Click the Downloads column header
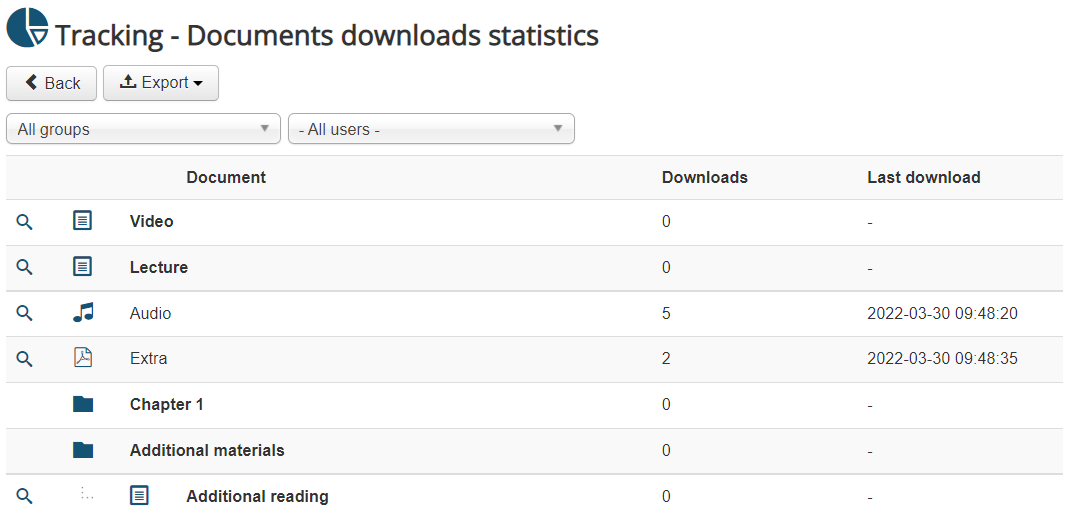 [x=705, y=178]
